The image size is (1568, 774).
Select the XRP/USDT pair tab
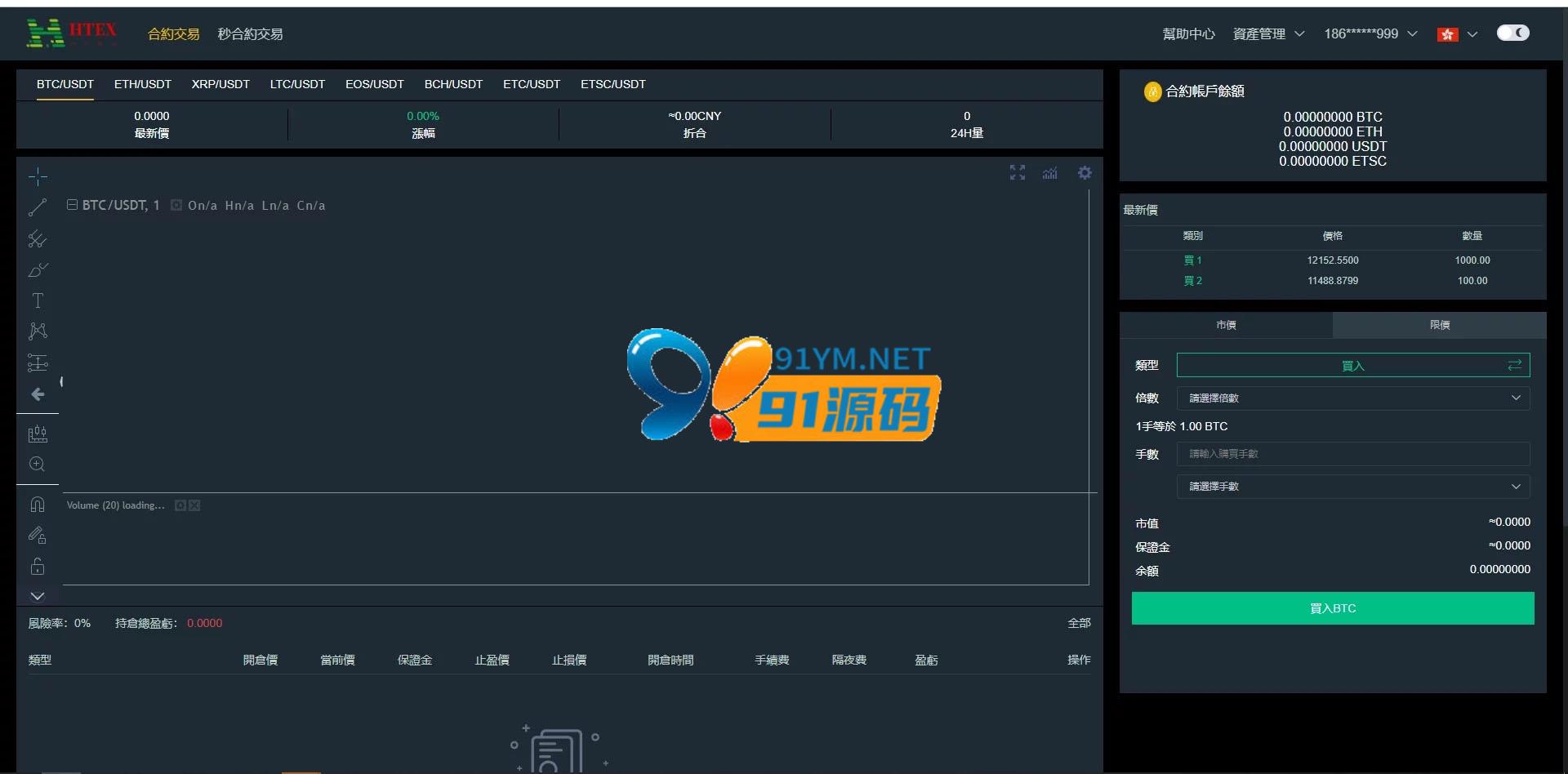tap(220, 84)
